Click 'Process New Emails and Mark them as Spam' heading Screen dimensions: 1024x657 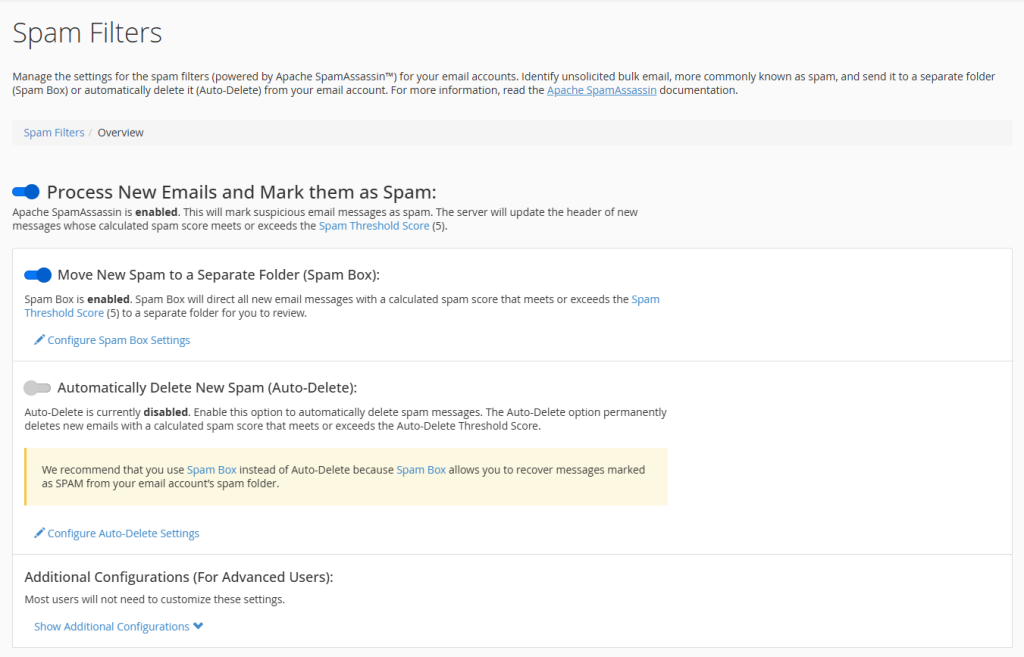pyautogui.click(x=242, y=192)
